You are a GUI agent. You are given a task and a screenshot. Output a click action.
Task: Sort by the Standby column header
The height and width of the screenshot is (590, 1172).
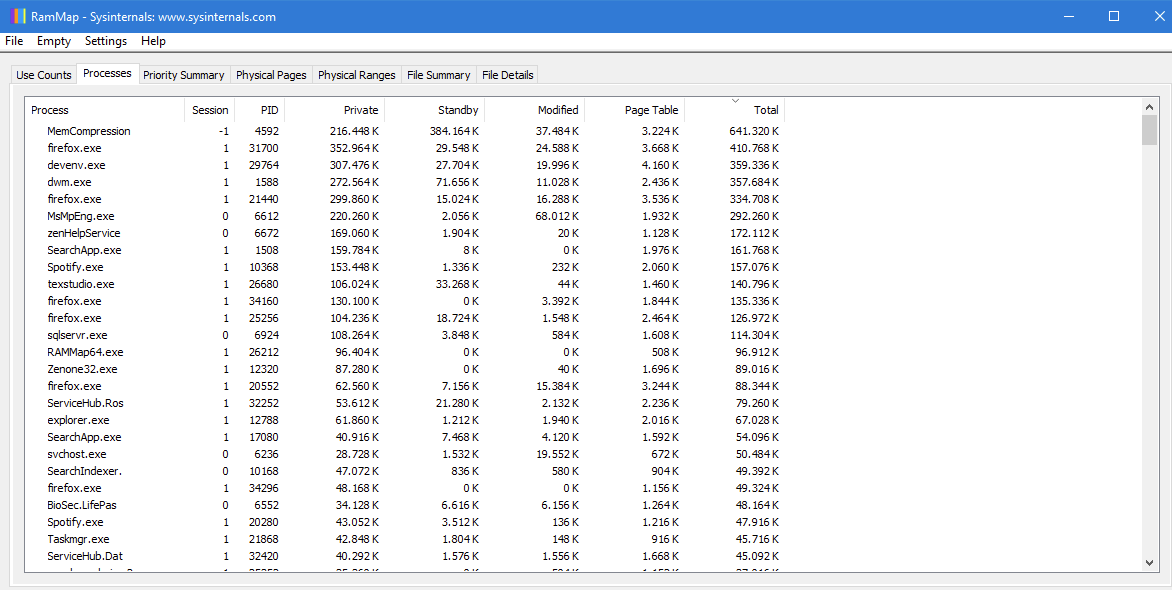(x=434, y=110)
